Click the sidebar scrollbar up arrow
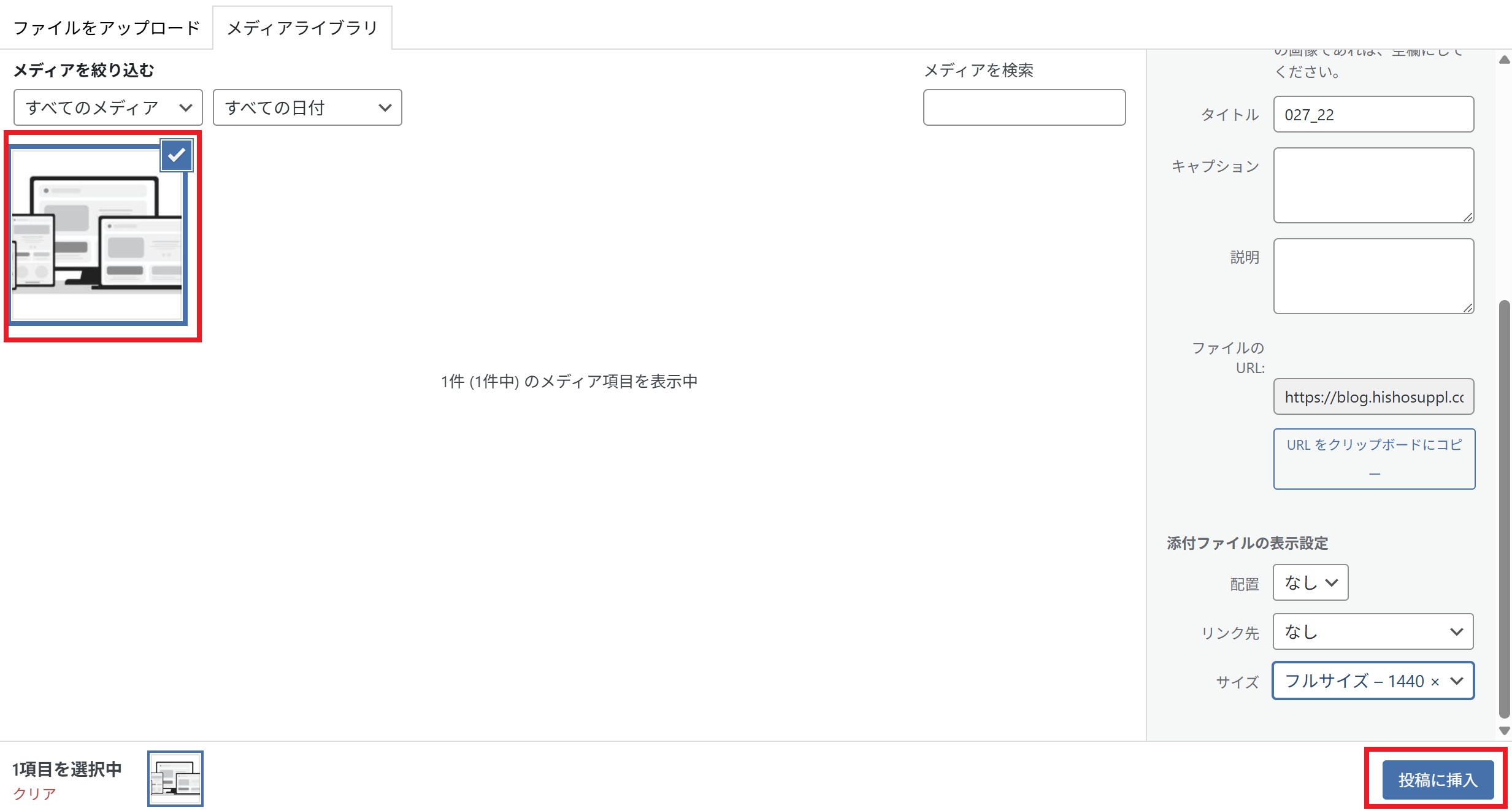Image resolution: width=1512 pixels, height=810 pixels. tap(1504, 60)
